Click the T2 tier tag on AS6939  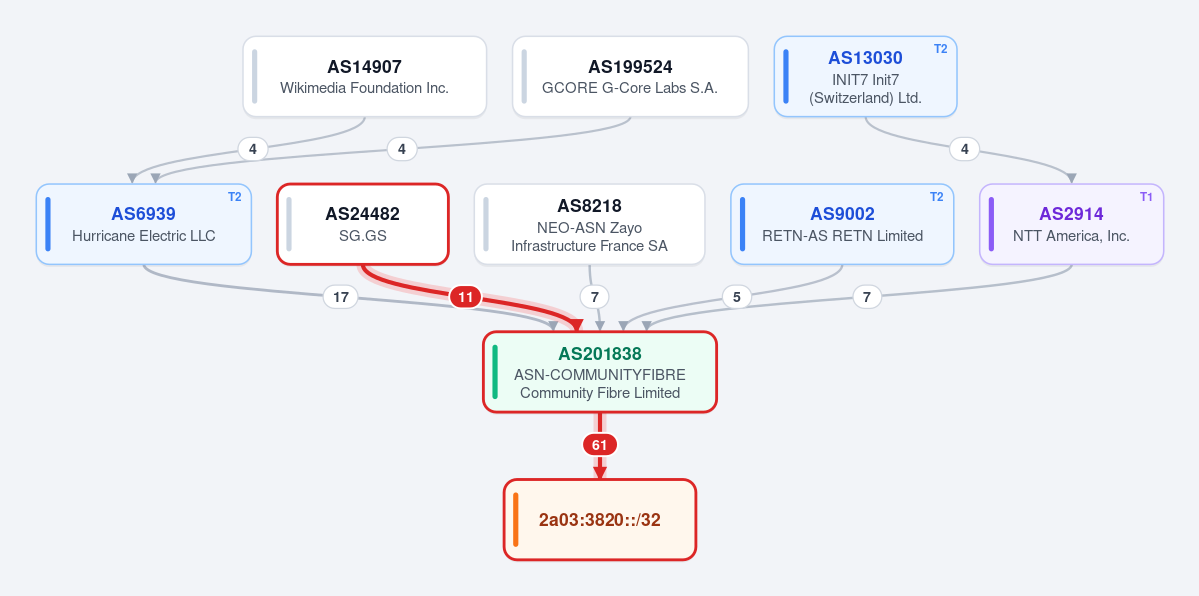(235, 197)
